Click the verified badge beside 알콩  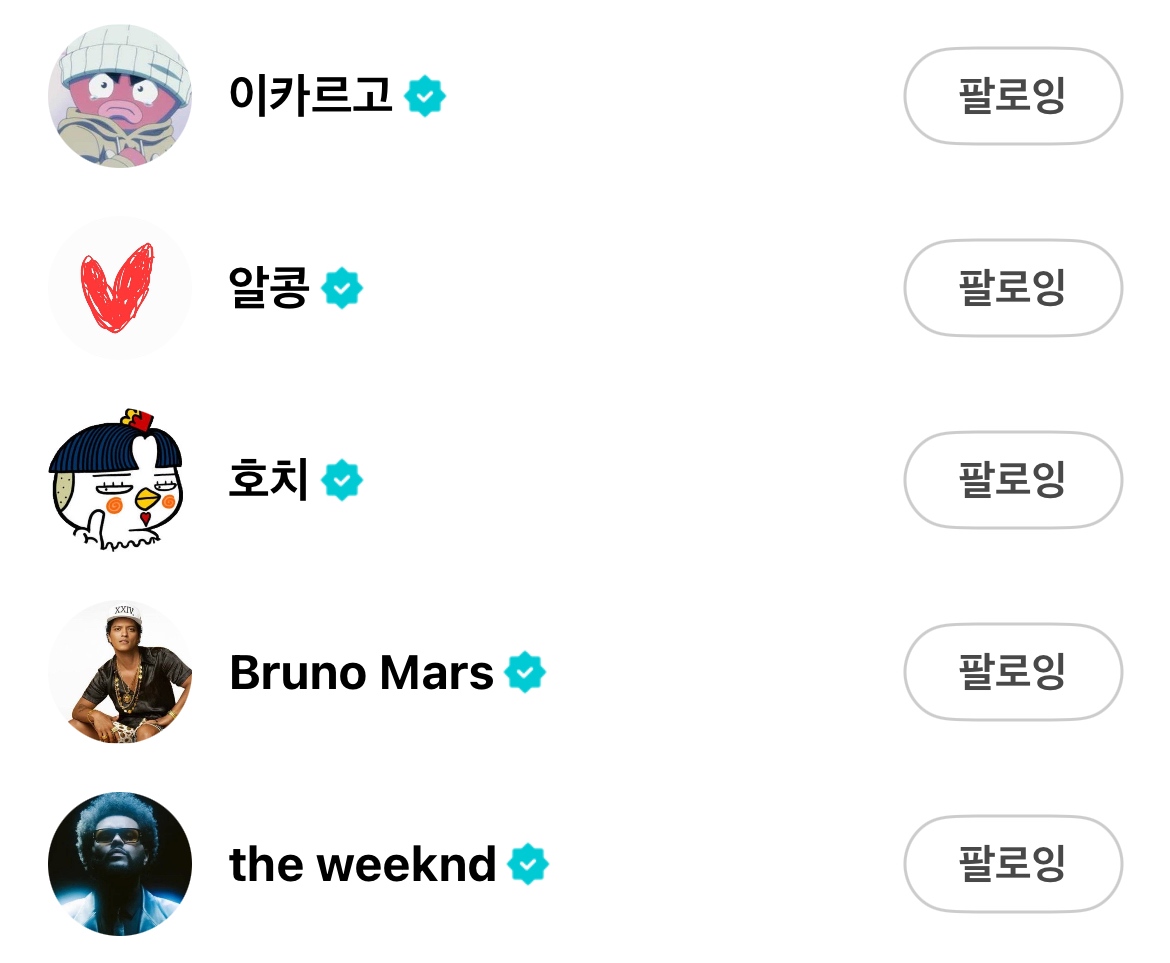click(342, 289)
